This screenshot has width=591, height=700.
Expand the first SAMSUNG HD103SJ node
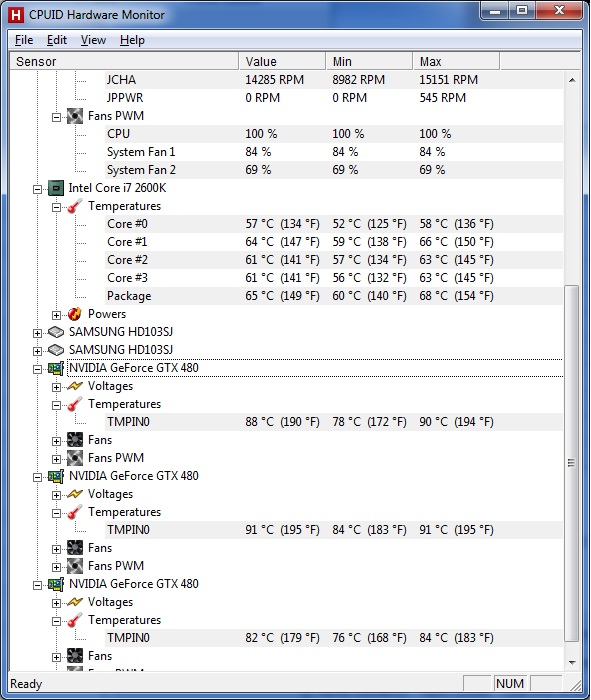(x=37, y=333)
